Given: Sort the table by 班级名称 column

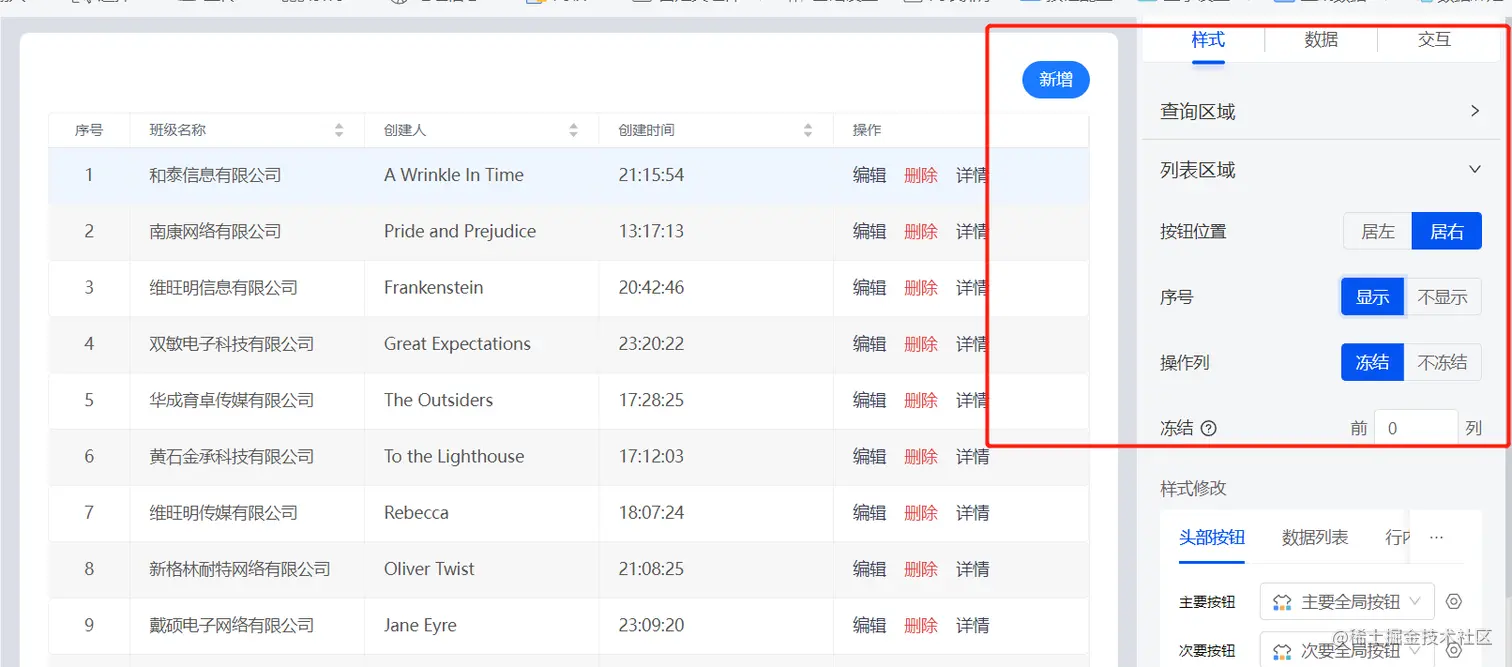Looking at the screenshot, I should [x=339, y=130].
